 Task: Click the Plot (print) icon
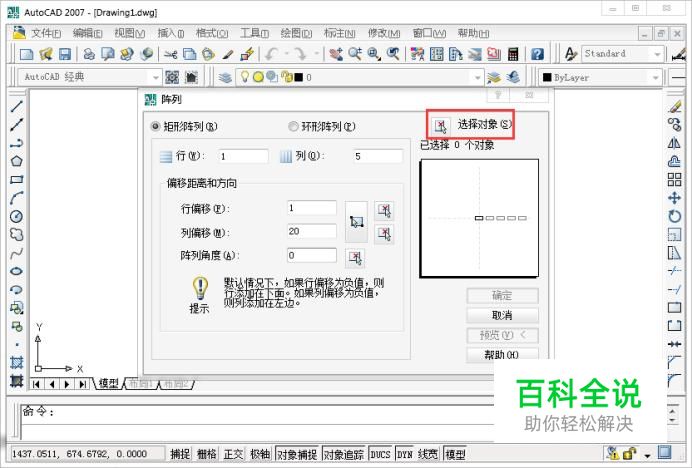[x=89, y=54]
